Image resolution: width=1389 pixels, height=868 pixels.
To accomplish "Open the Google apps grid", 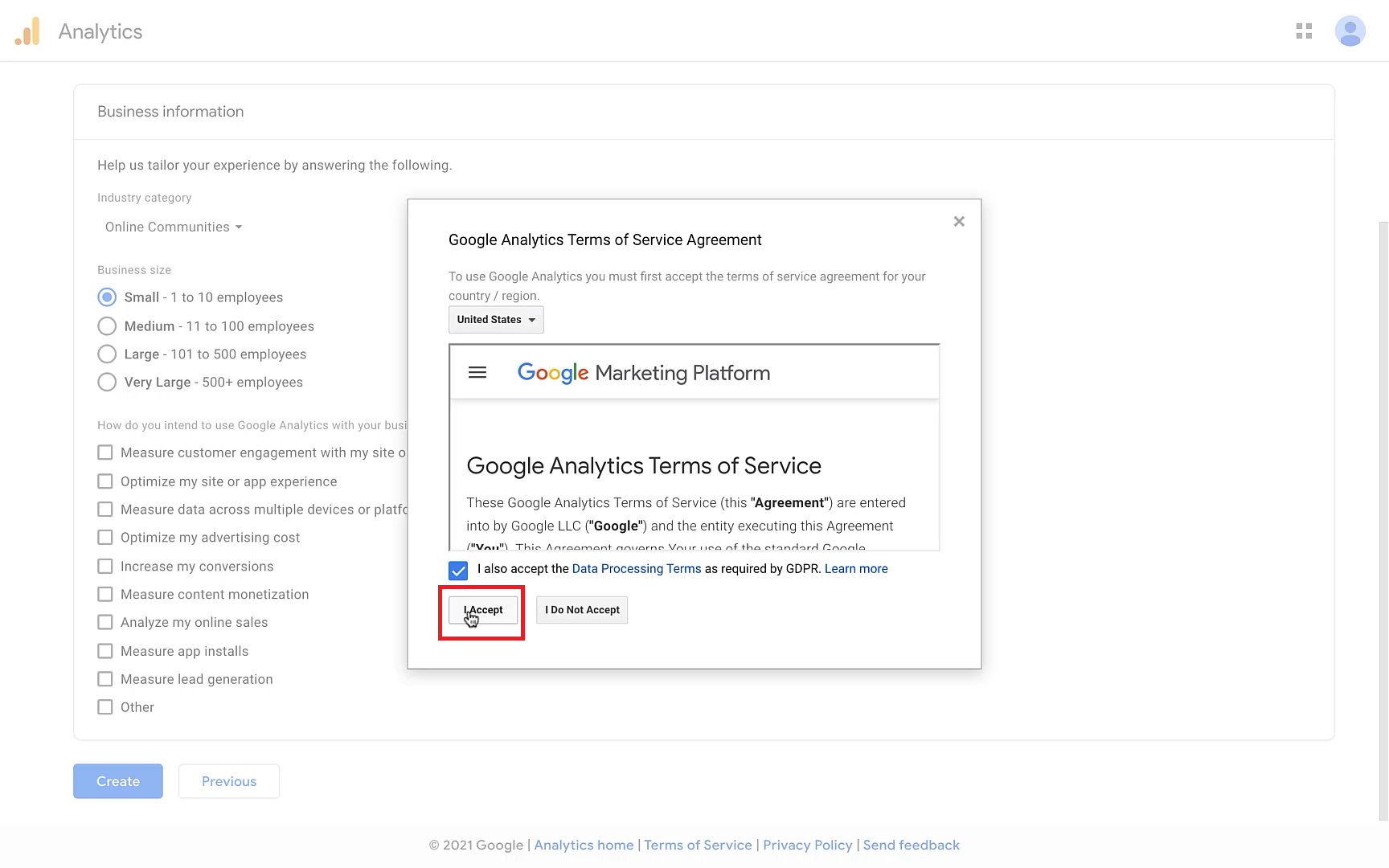I will pos(1304,31).
